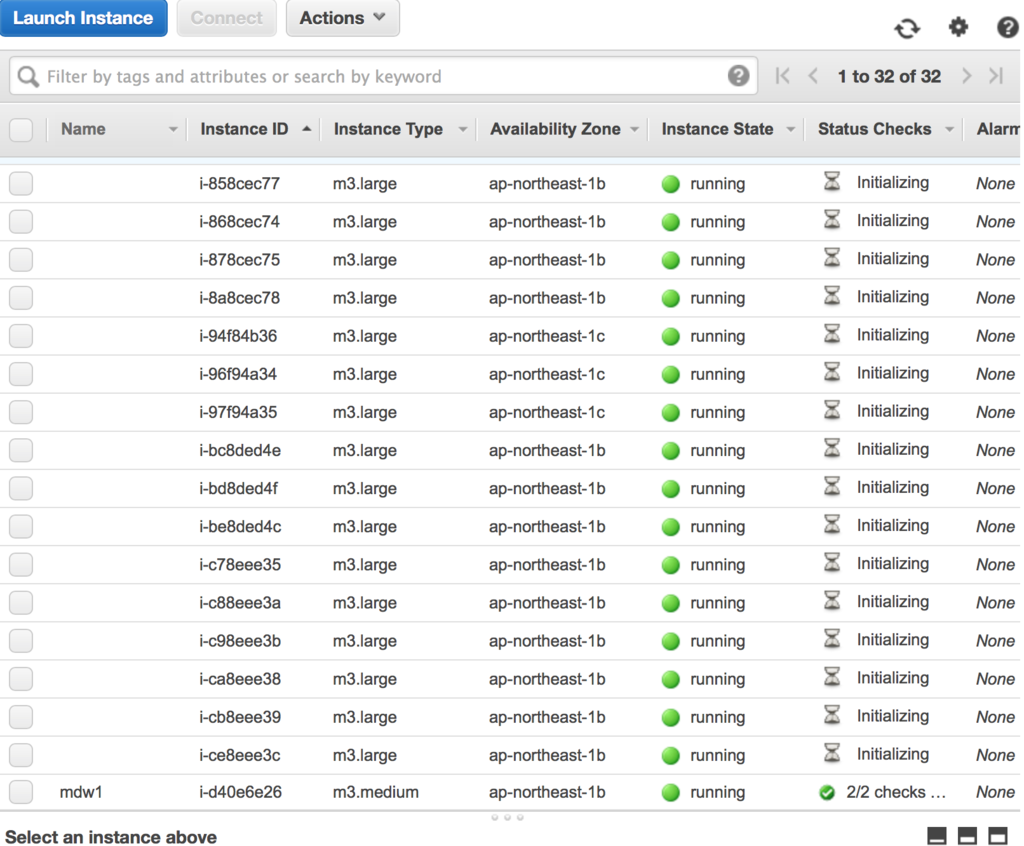Sort by Instance Type column header
Screen dimensions: 1024x846
coord(388,129)
